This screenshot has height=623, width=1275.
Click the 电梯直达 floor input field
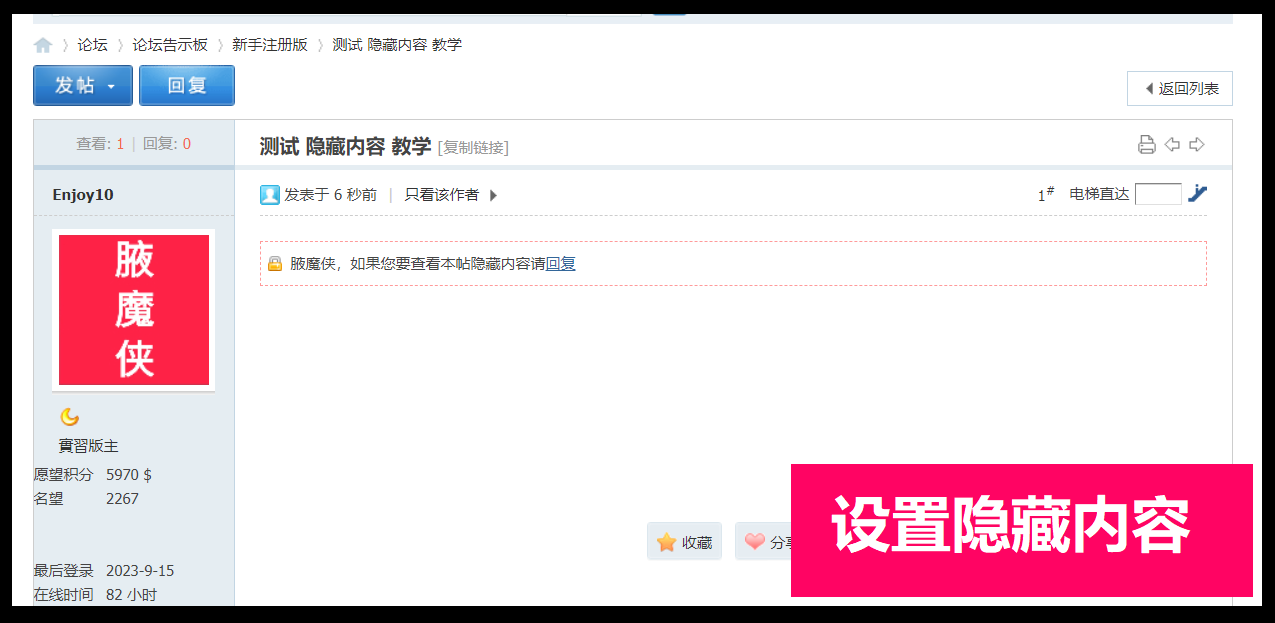1158,194
